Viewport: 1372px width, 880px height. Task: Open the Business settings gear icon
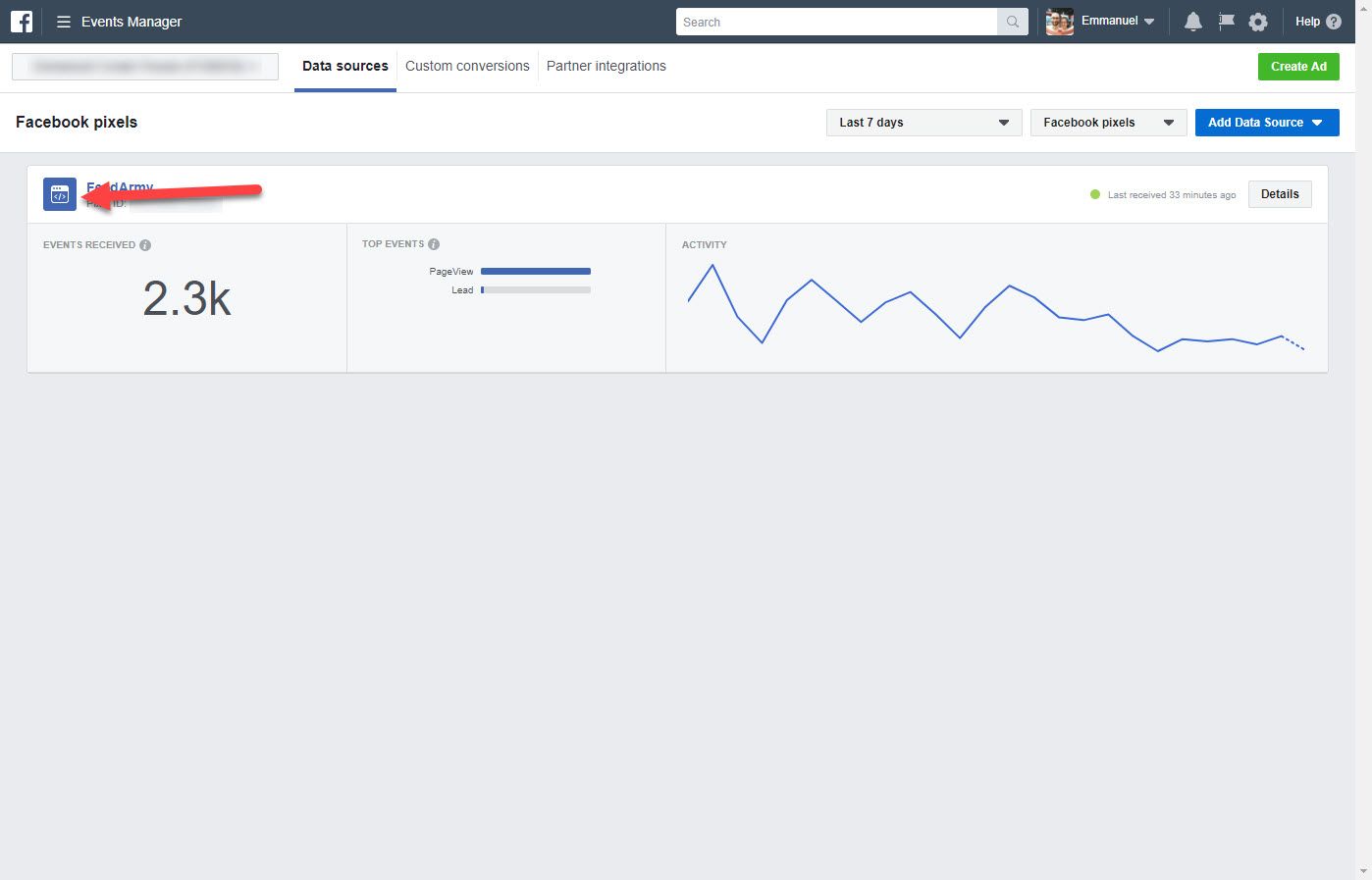click(1258, 21)
